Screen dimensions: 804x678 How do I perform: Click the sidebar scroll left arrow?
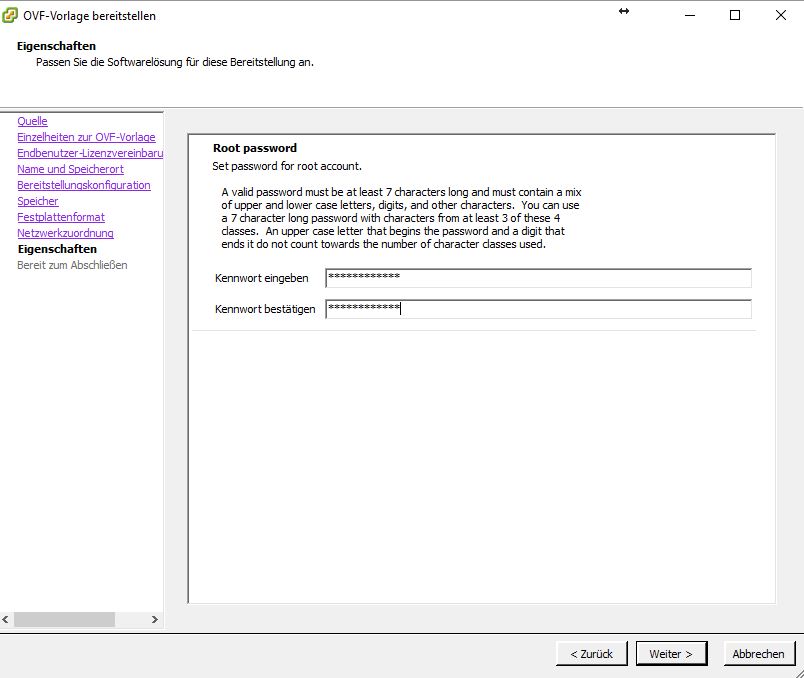click(6, 620)
